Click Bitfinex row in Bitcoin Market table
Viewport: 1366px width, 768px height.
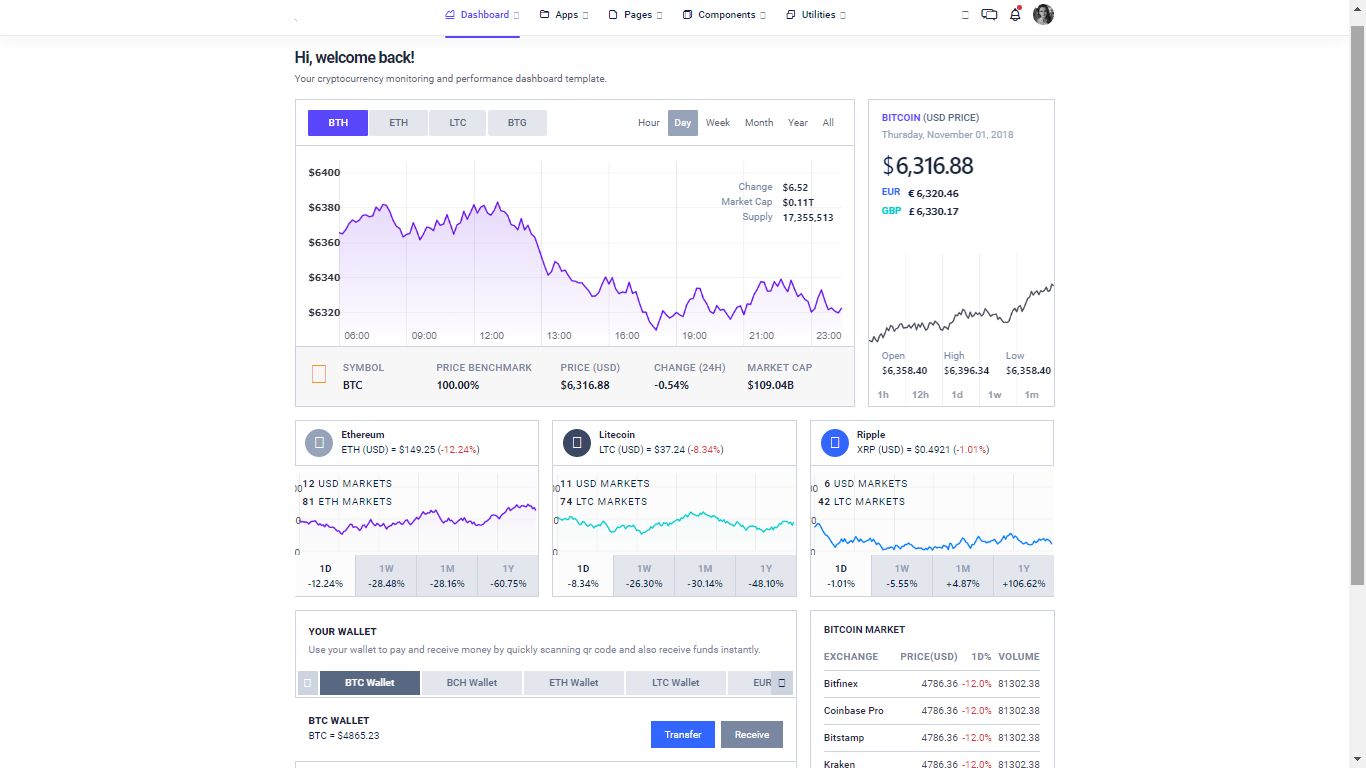[932, 684]
